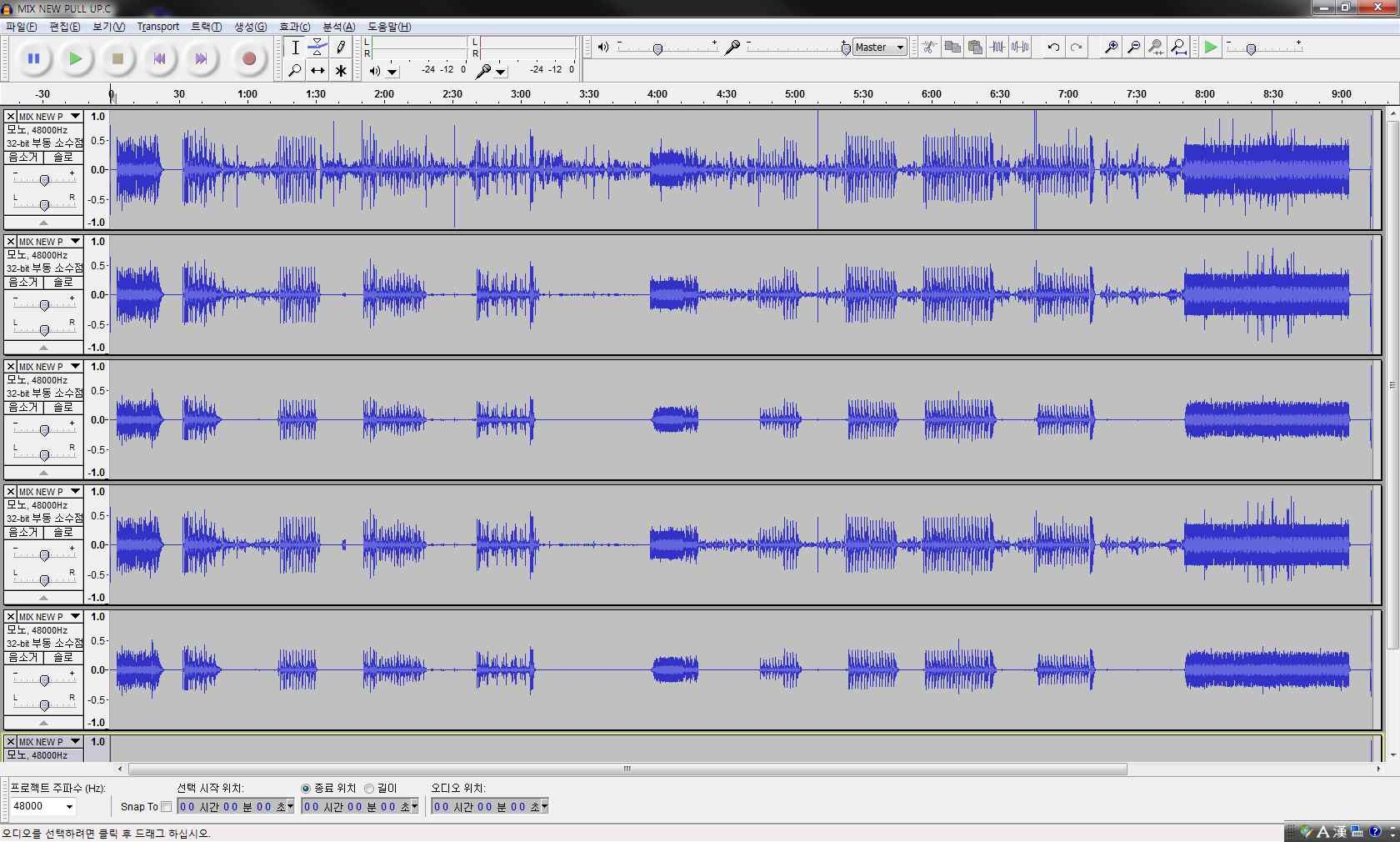Open the 파일(F) menu
Image resolution: width=1400 pixels, height=842 pixels.
[22, 27]
